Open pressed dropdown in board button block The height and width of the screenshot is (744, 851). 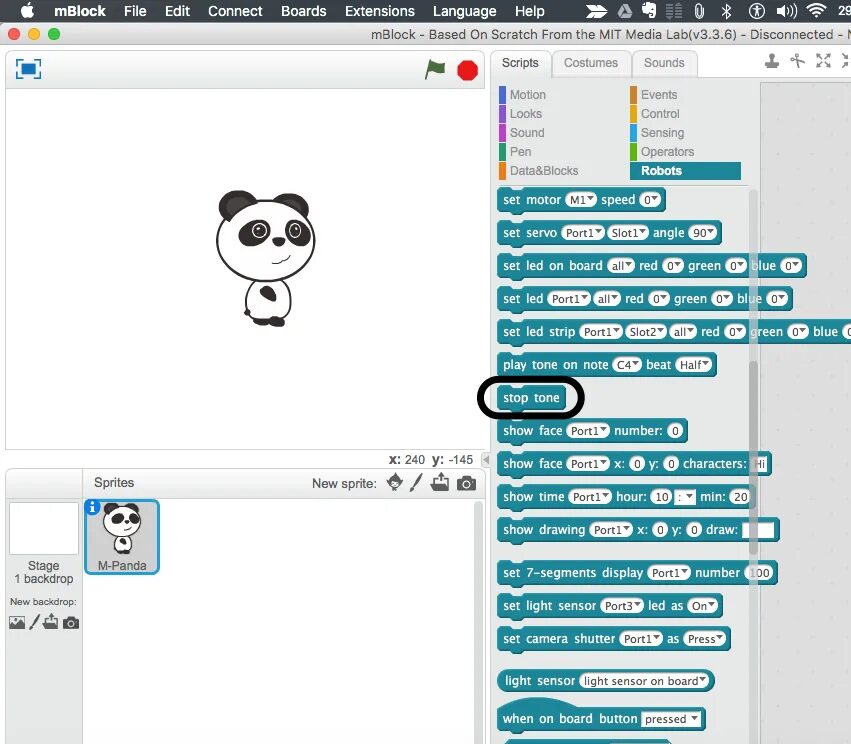(x=671, y=720)
